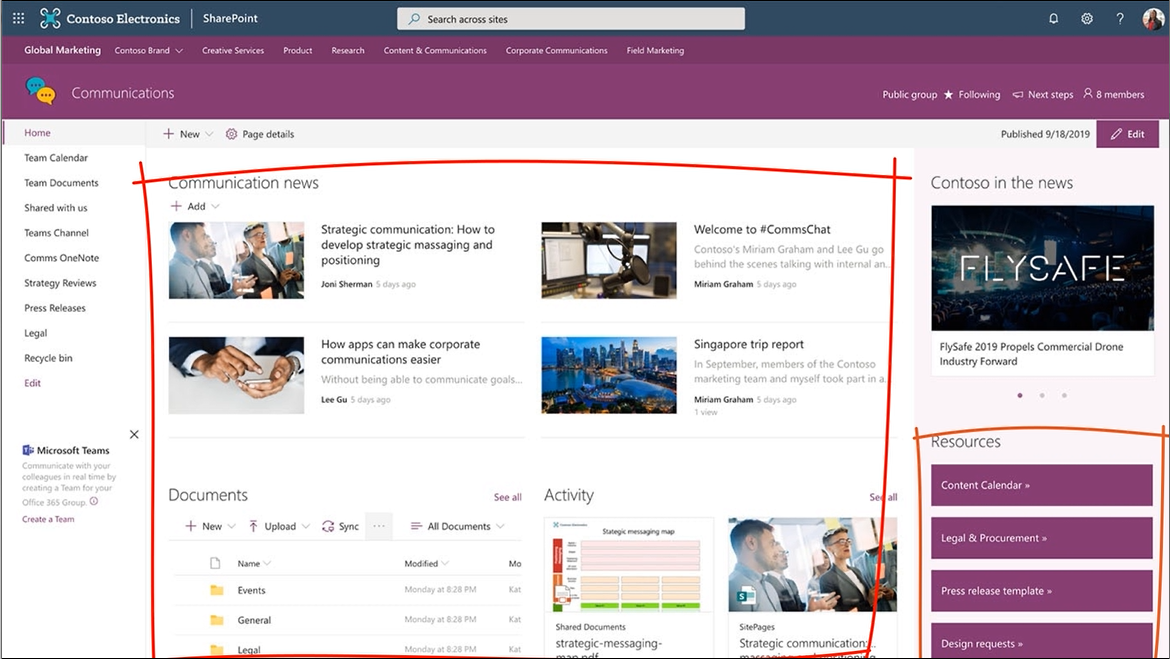
Task: Click the Microsoft Teams logo icon
Action: [x=28, y=450]
